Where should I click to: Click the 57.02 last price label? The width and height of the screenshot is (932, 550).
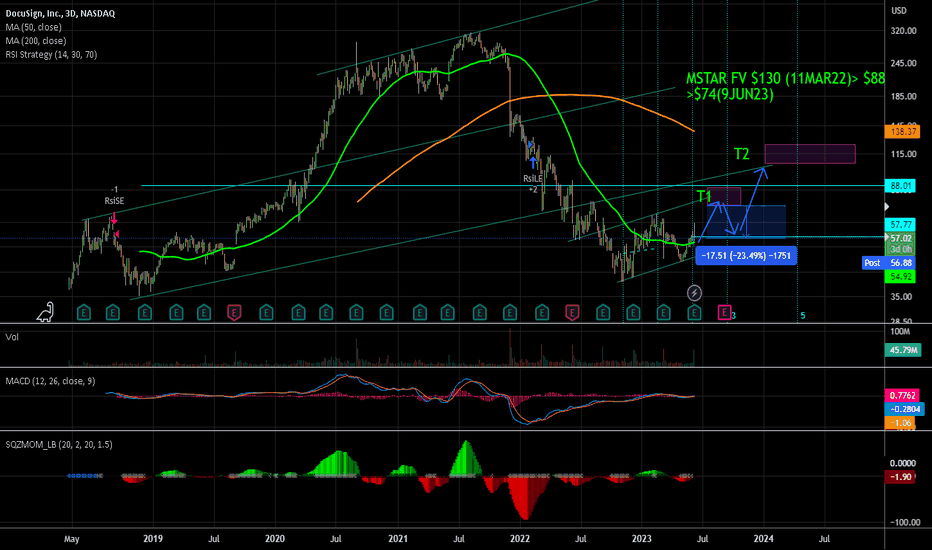click(x=901, y=238)
